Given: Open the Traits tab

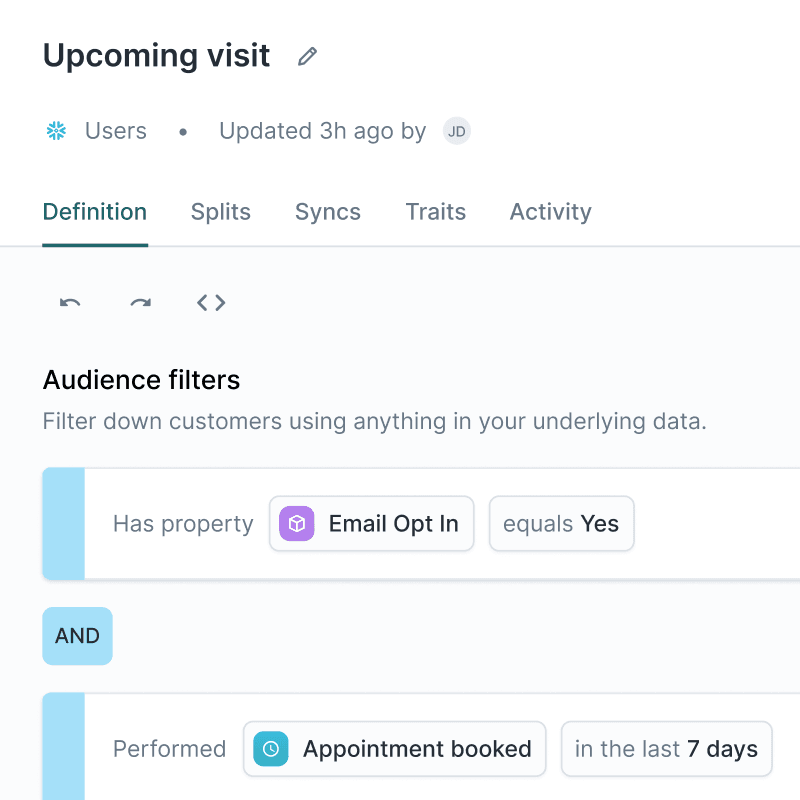Looking at the screenshot, I should click(x=435, y=211).
